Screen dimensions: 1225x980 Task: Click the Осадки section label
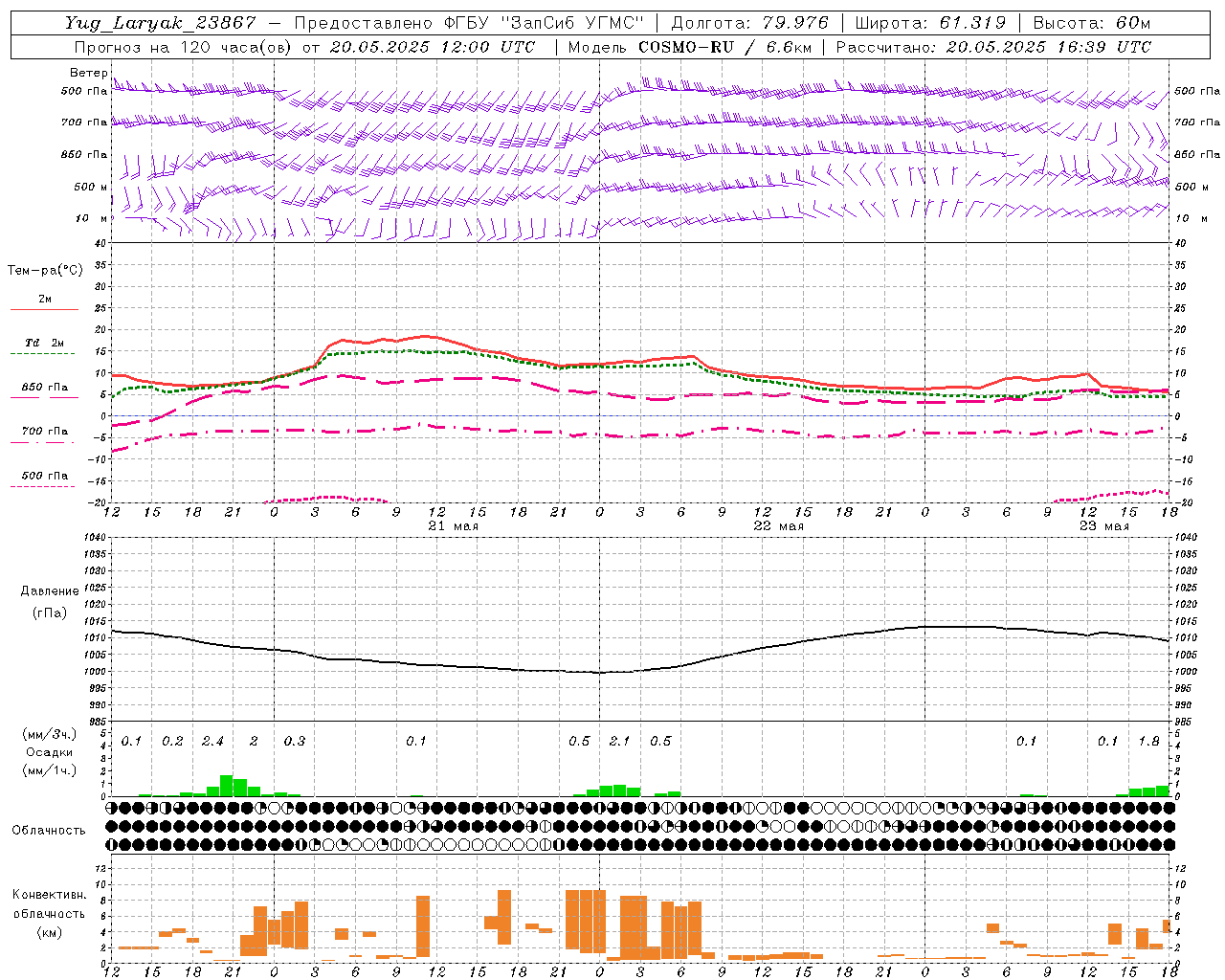[49, 752]
